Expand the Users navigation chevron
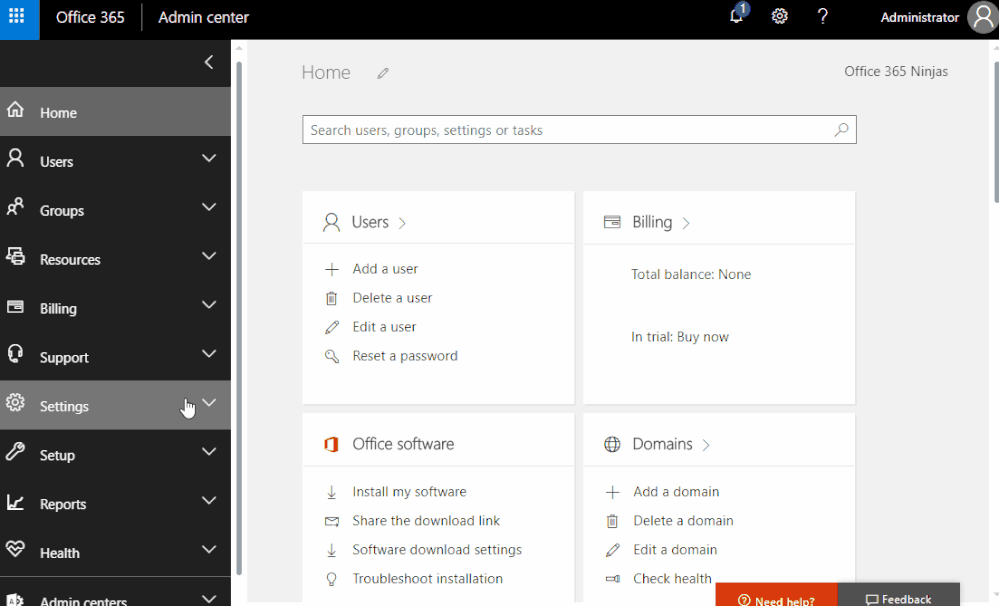The image size is (999, 606). coord(209,158)
